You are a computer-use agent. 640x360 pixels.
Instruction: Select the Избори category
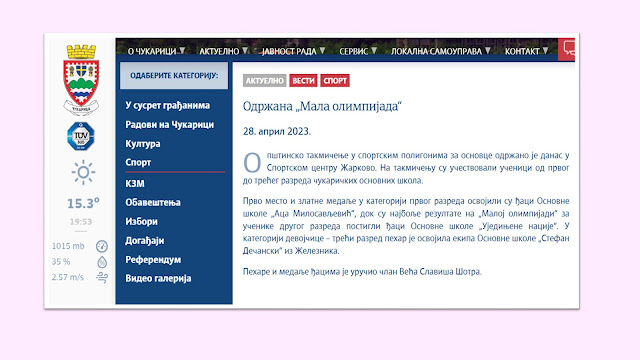pyautogui.click(x=141, y=222)
